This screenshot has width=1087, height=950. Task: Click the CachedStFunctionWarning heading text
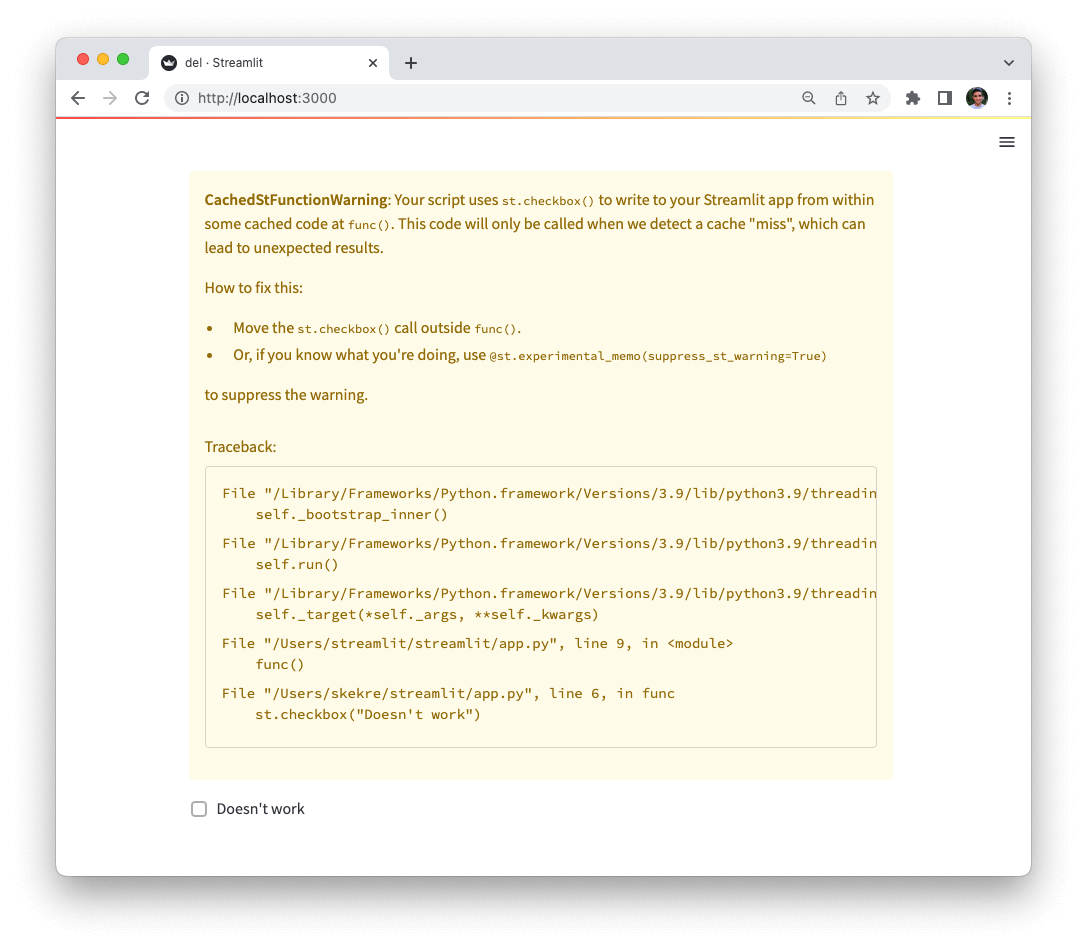pos(295,200)
